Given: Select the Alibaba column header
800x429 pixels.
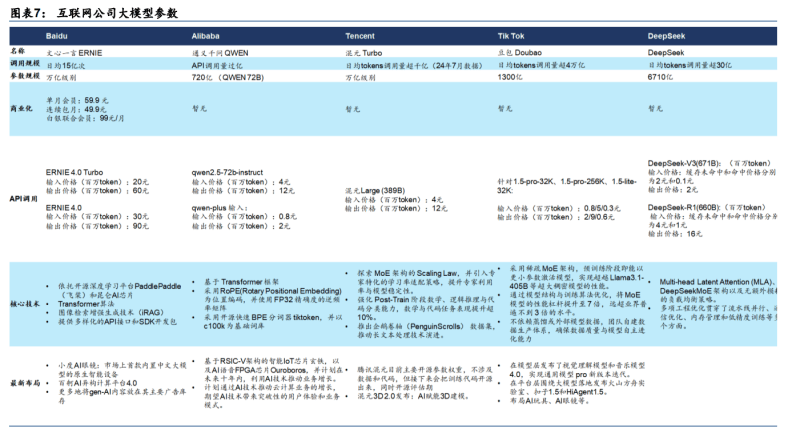Looking at the screenshot, I should tap(206, 36).
